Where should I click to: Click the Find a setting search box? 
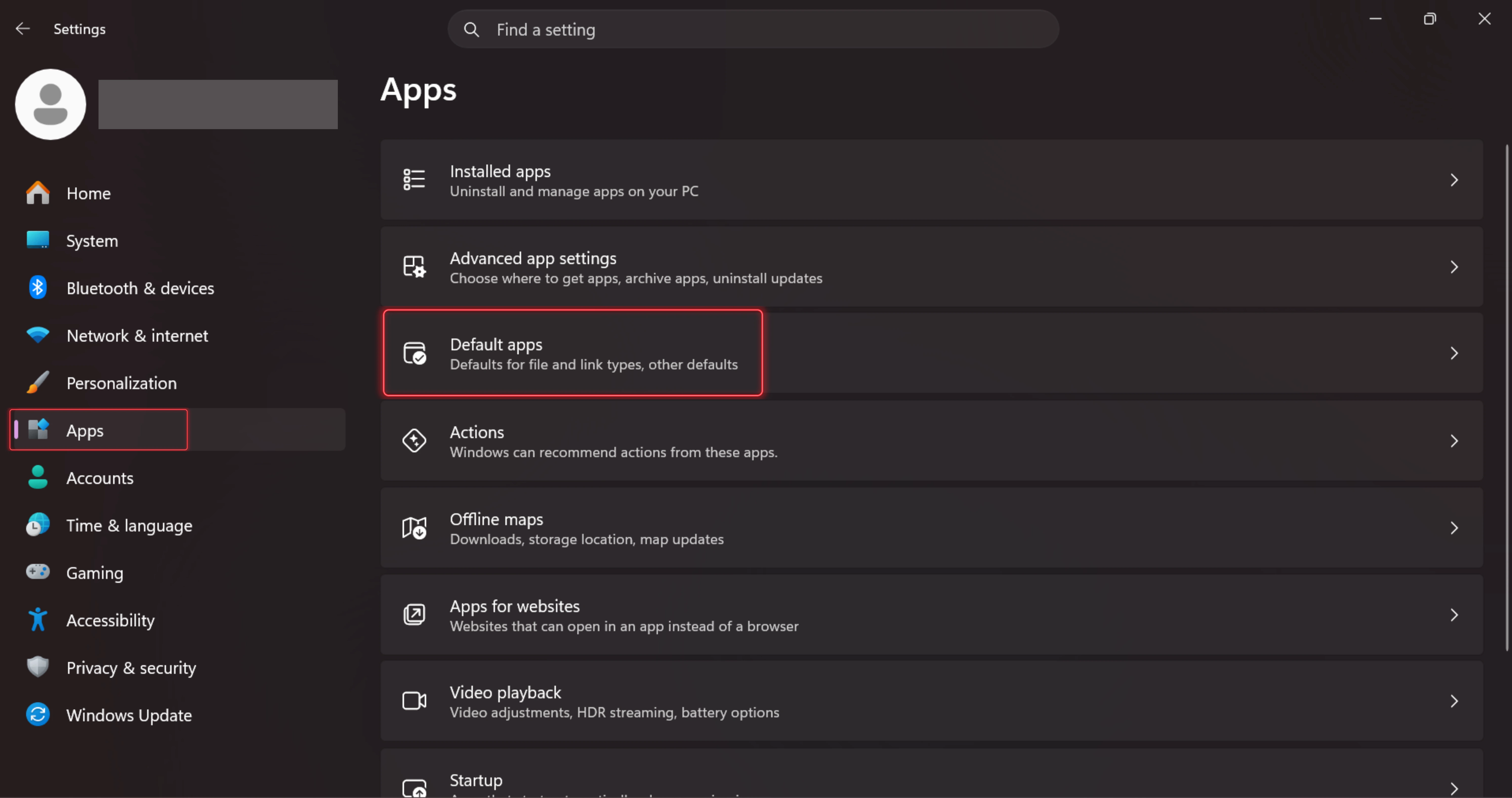753,29
